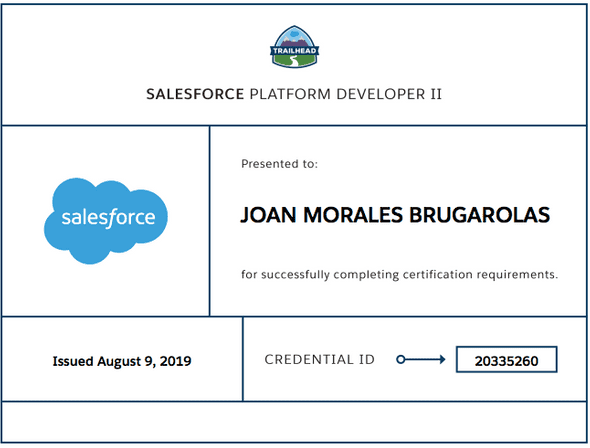Viewport: 590px width, 448px height.
Task: Click the name JOAN MORALES BRUGAROLAS
Action: coord(395,215)
